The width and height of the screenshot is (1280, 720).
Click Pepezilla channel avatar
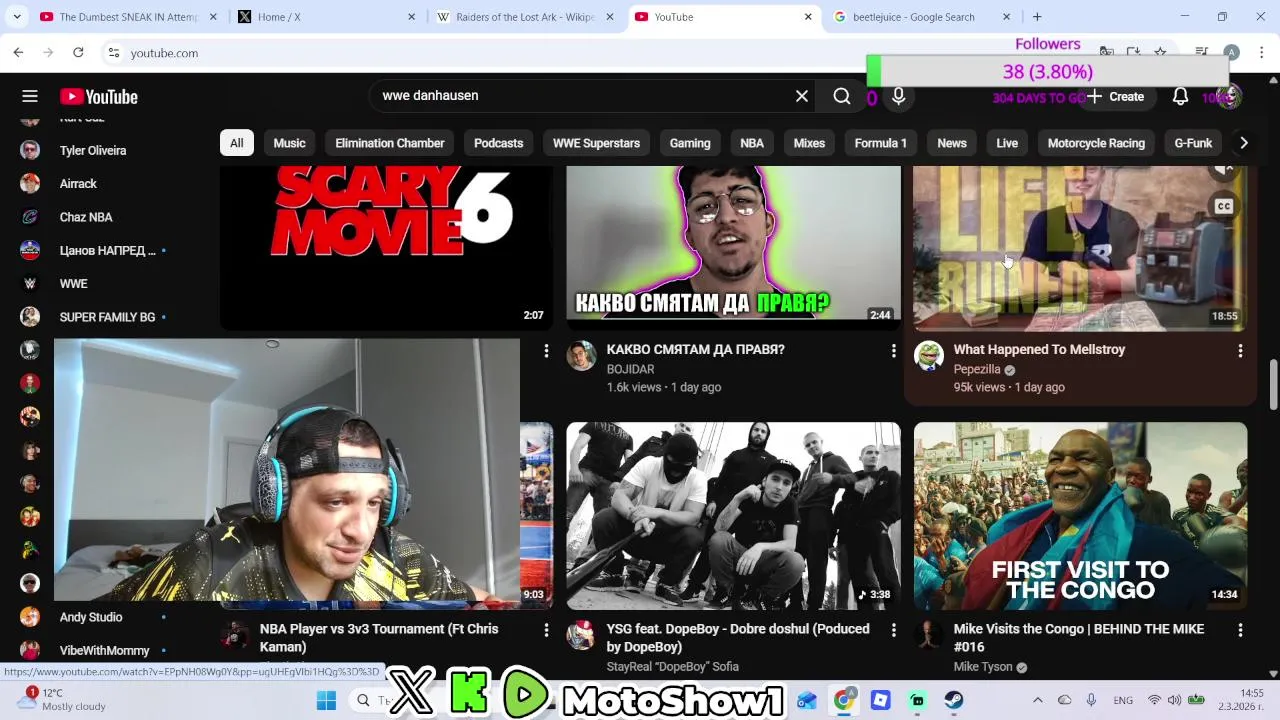(x=929, y=355)
